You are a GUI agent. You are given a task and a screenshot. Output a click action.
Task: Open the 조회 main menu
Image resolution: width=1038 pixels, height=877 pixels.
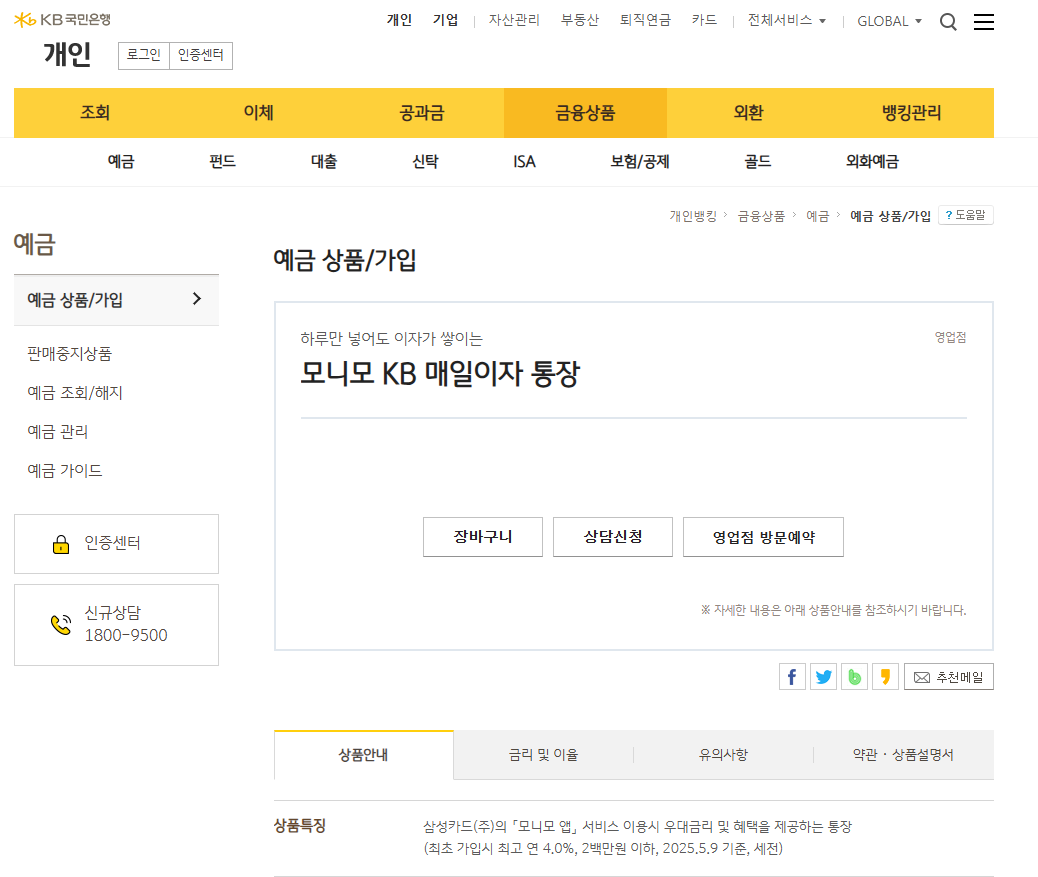click(95, 113)
